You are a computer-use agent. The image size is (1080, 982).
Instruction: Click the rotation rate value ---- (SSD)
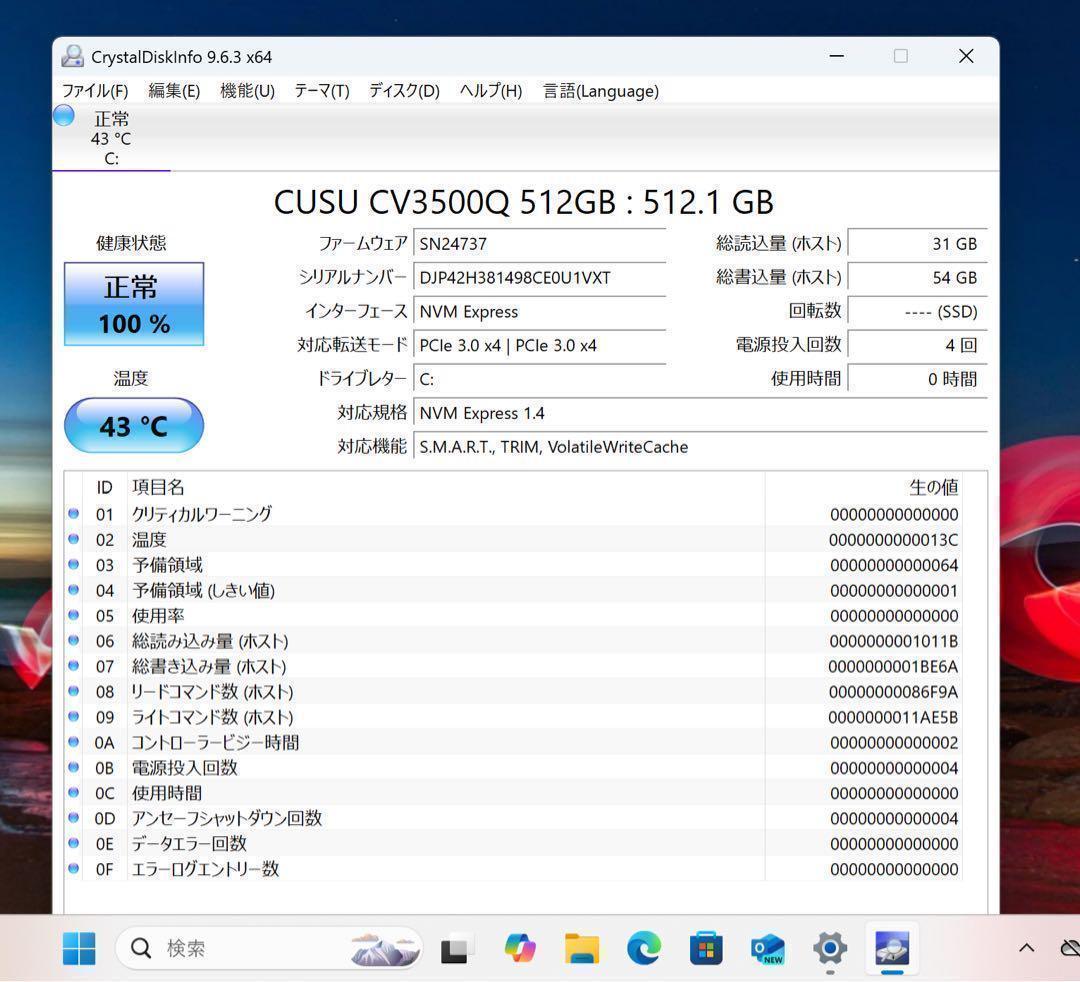(917, 311)
